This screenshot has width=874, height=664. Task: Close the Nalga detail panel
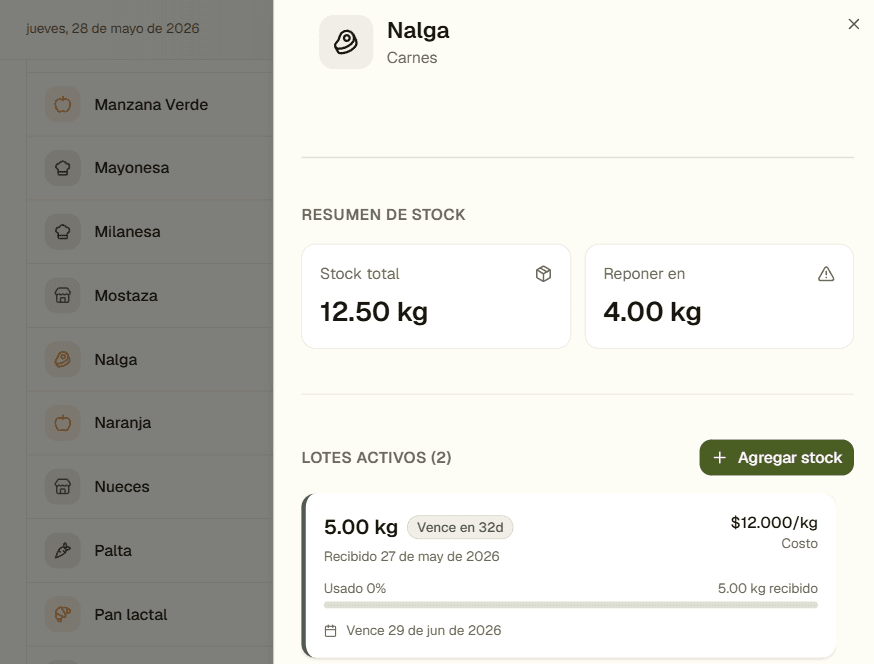(x=853, y=24)
